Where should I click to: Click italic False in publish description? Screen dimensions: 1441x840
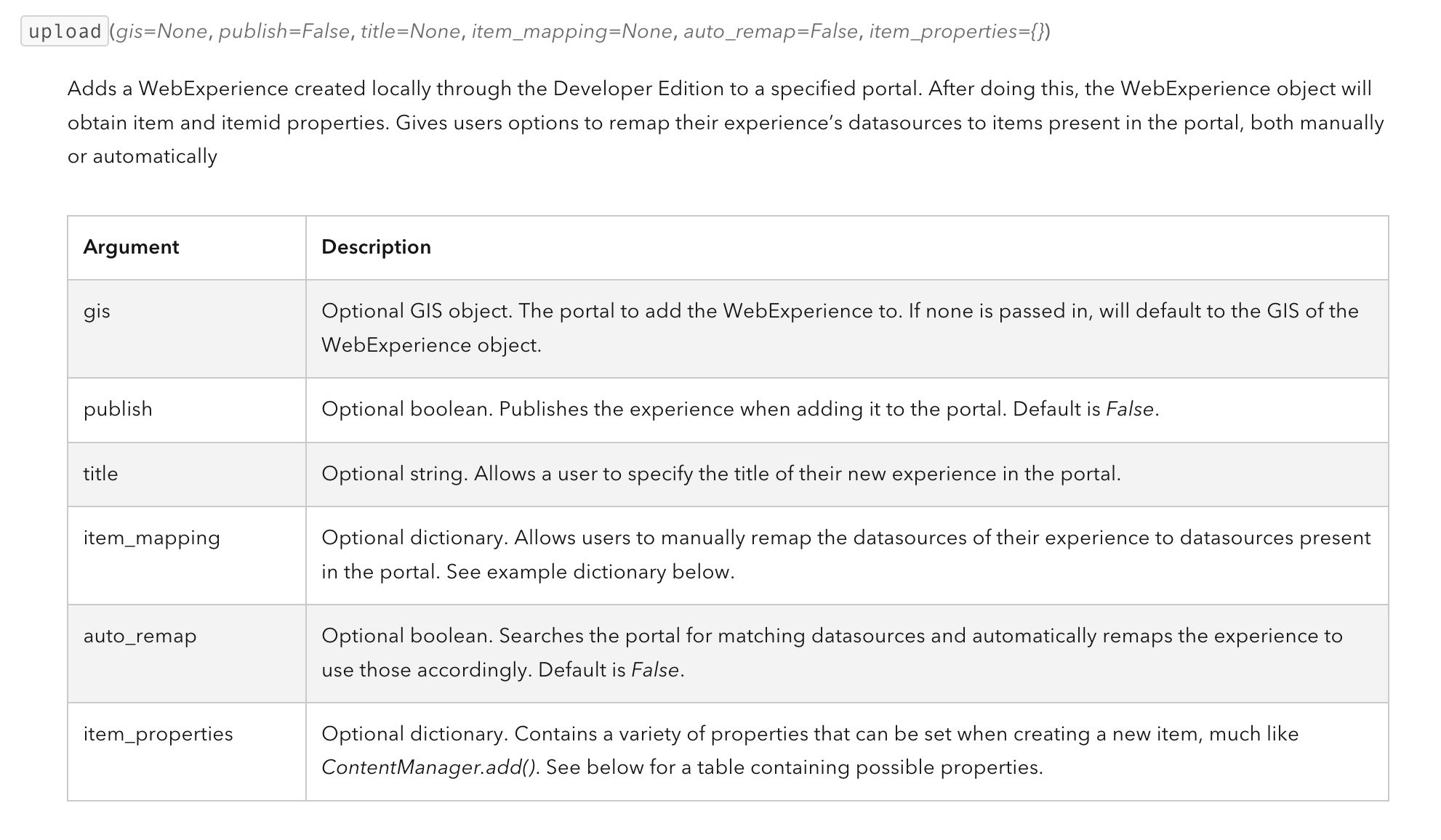(1129, 409)
